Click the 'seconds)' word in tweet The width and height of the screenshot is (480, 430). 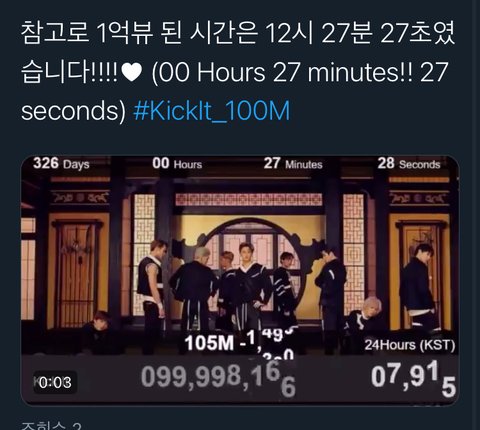pyautogui.click(x=73, y=111)
